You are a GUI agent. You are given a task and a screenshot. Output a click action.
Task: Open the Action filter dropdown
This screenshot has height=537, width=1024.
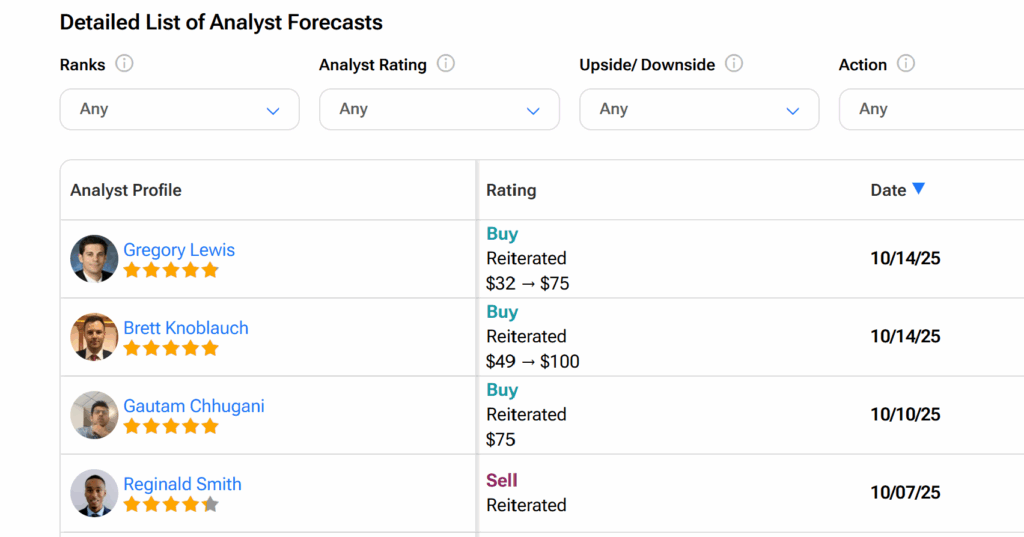click(930, 109)
